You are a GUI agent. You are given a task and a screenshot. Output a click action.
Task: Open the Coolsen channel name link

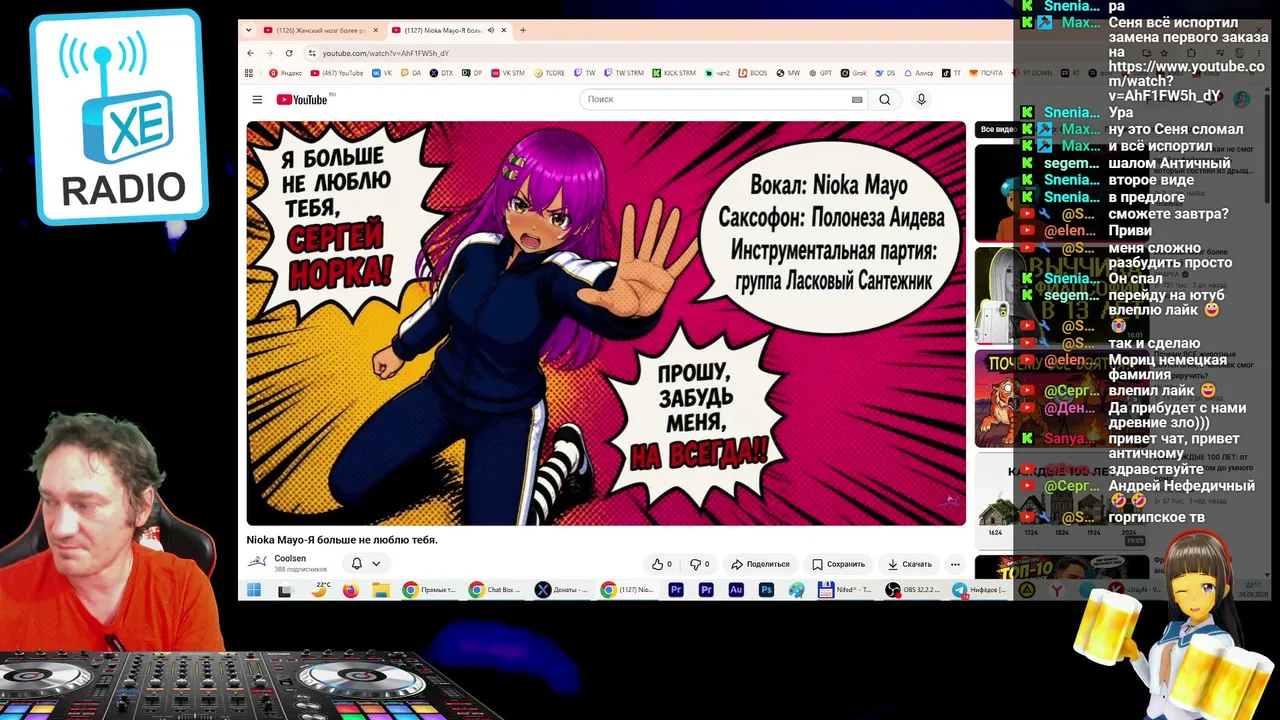tap(290, 559)
